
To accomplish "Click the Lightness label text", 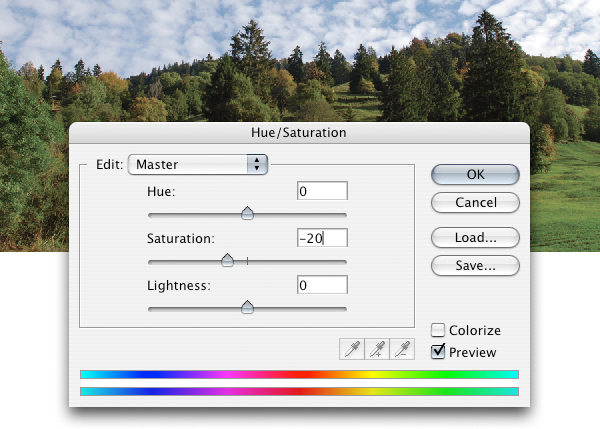I will [179, 285].
